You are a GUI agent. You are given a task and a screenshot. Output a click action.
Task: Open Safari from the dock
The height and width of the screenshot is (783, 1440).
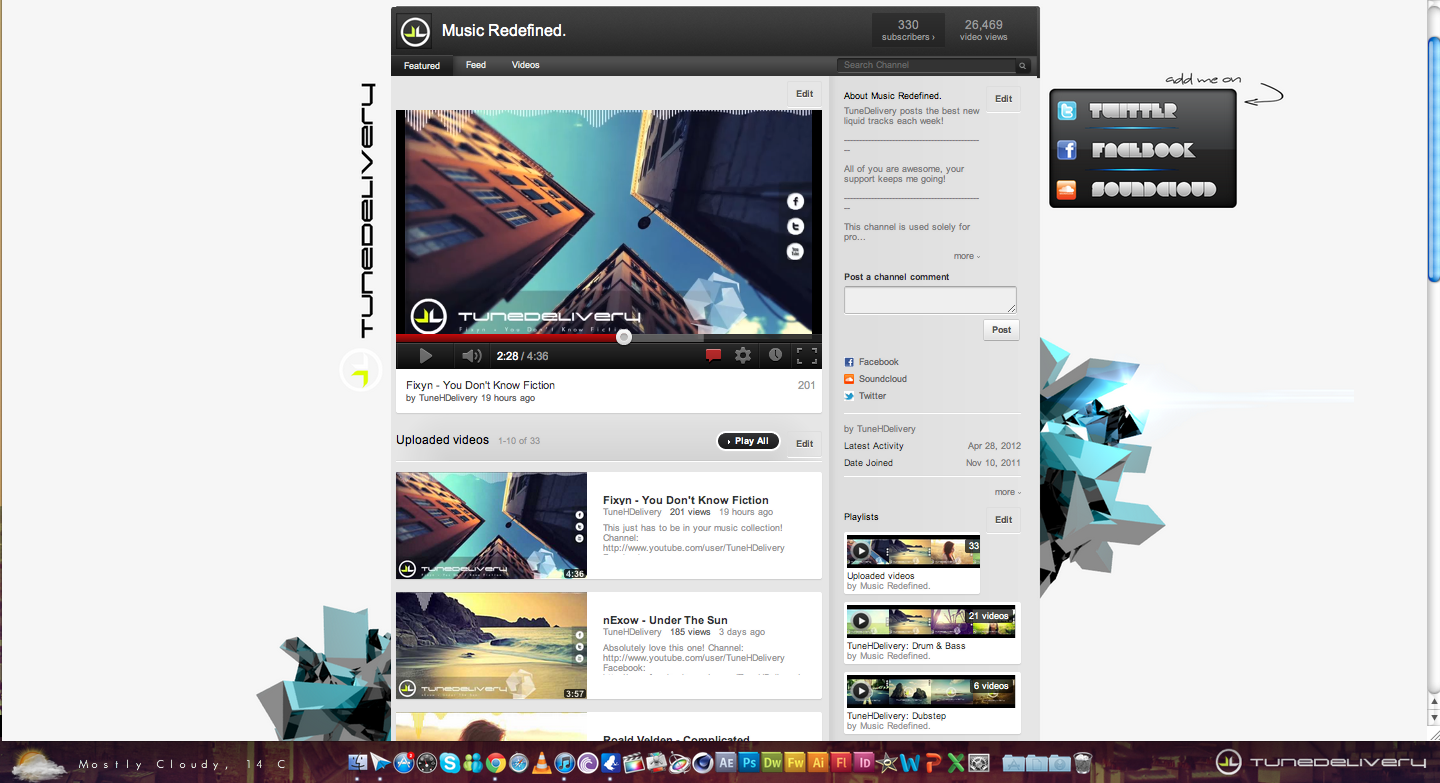(518, 763)
